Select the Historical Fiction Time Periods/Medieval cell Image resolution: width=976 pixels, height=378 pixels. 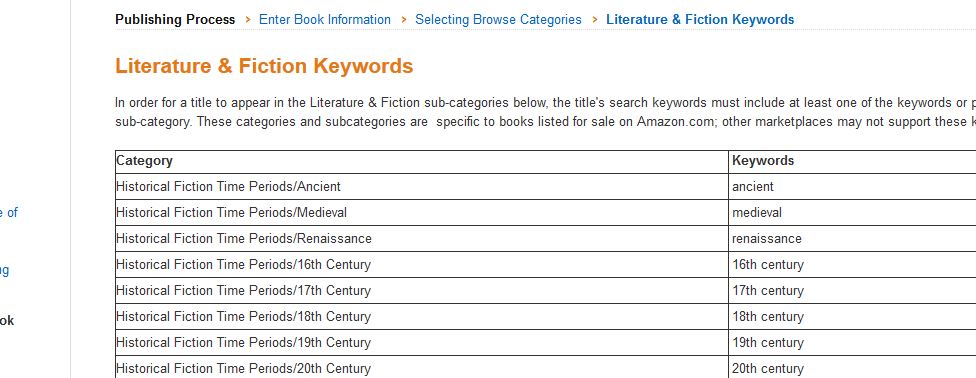click(x=421, y=212)
